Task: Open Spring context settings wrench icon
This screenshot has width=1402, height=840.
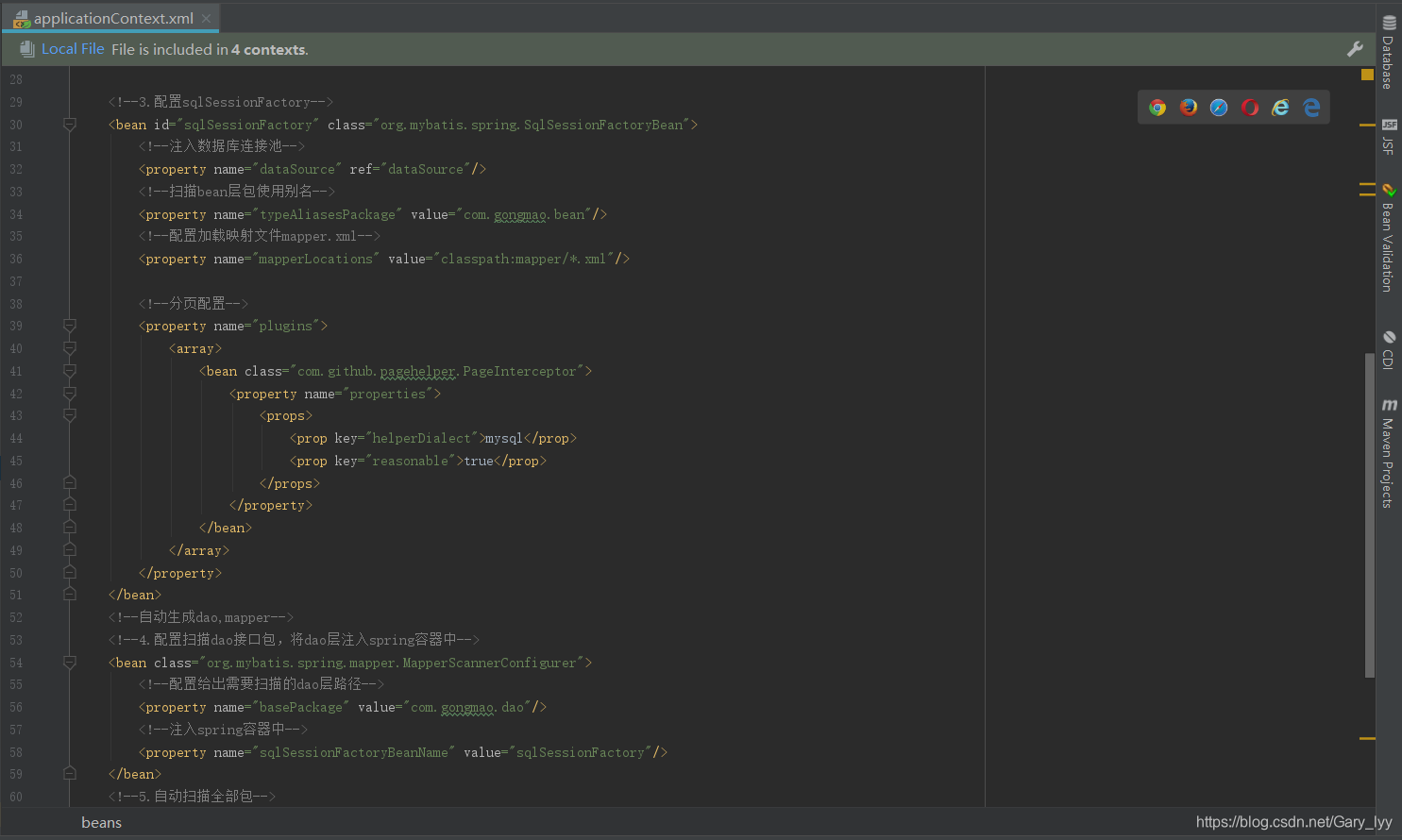Action: pyautogui.click(x=1355, y=49)
